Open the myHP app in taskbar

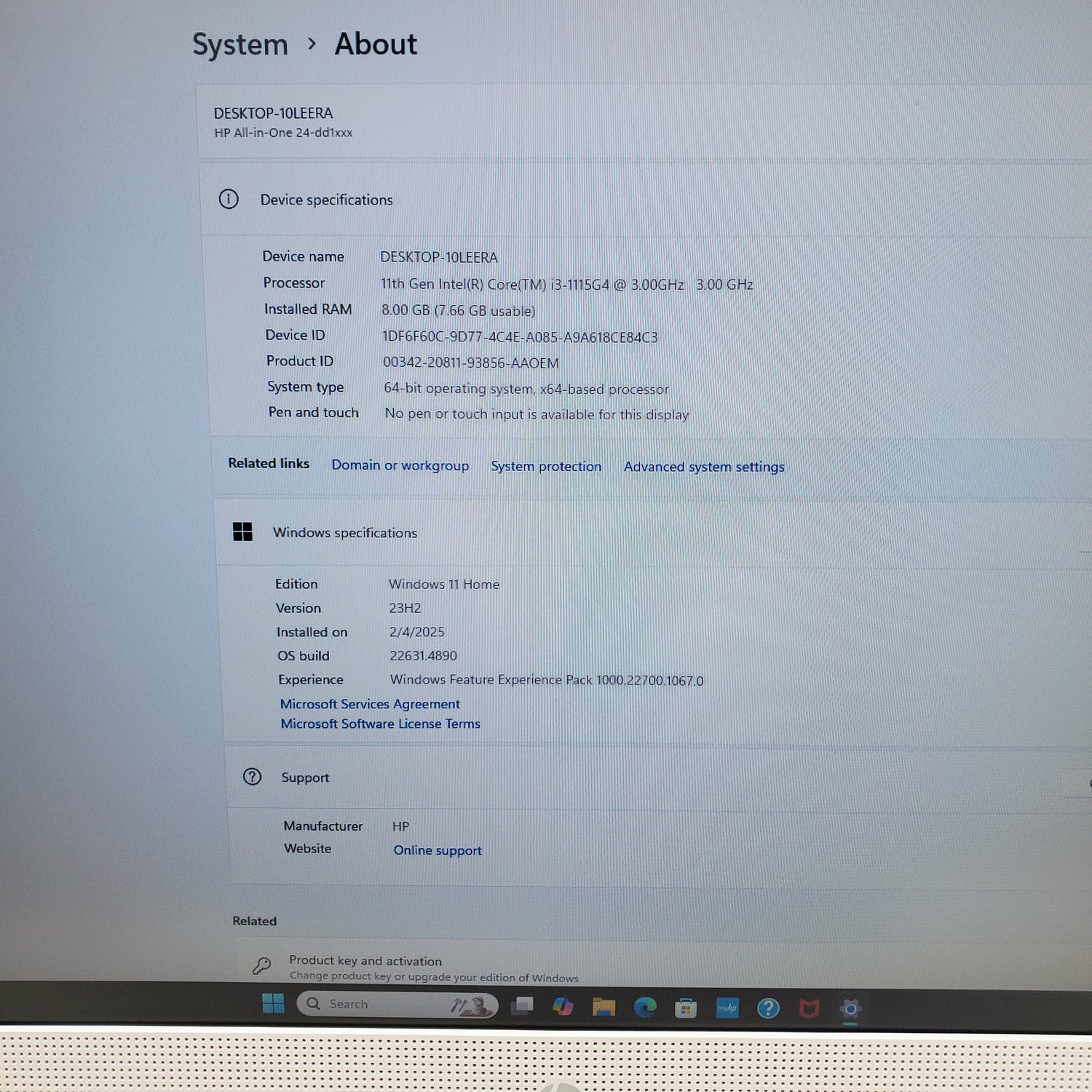[727, 1008]
